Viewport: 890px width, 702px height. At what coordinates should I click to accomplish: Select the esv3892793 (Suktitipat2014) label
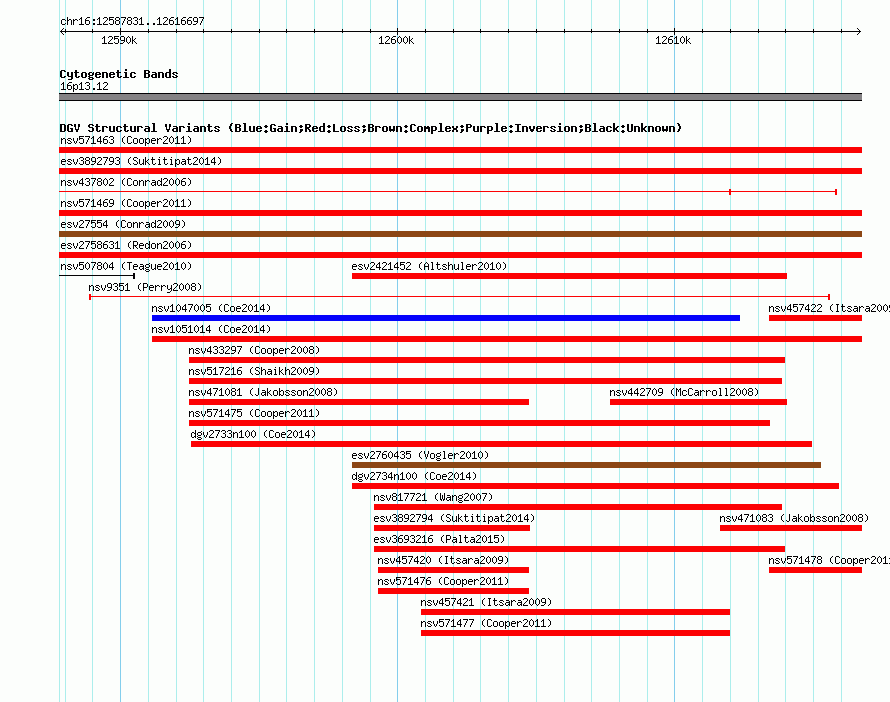tap(141, 161)
